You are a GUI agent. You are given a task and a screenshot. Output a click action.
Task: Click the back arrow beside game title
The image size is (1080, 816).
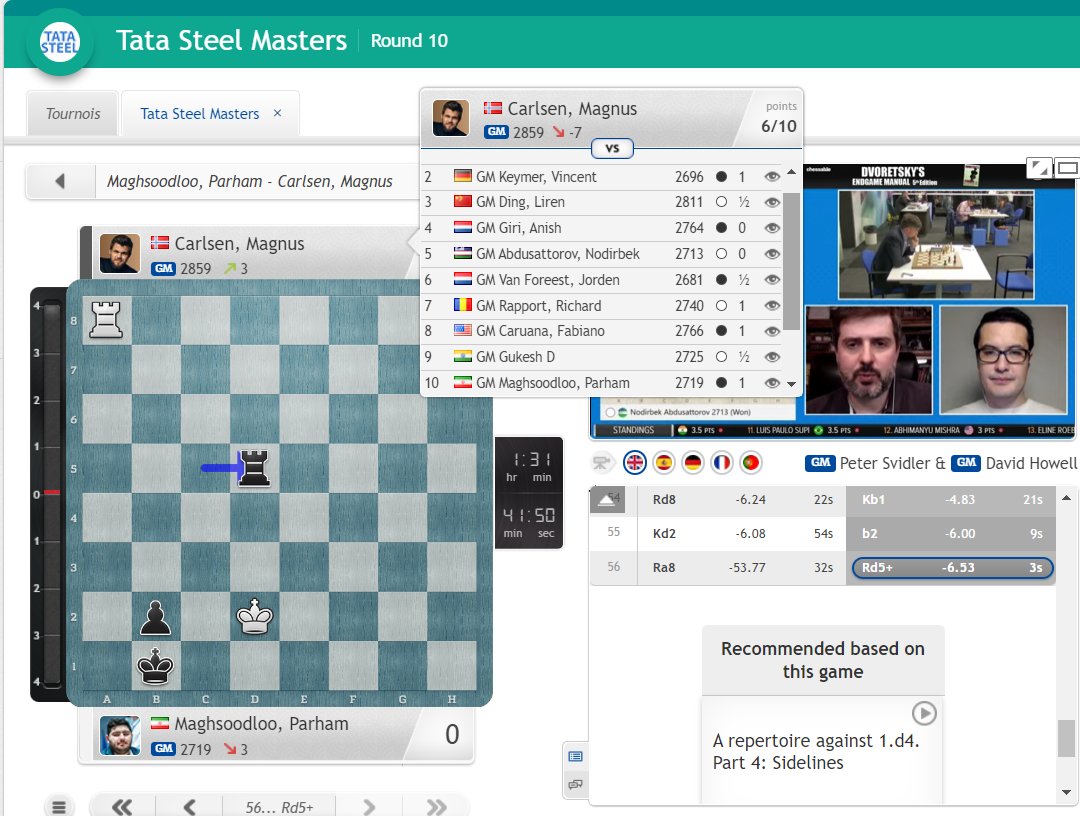click(x=60, y=181)
